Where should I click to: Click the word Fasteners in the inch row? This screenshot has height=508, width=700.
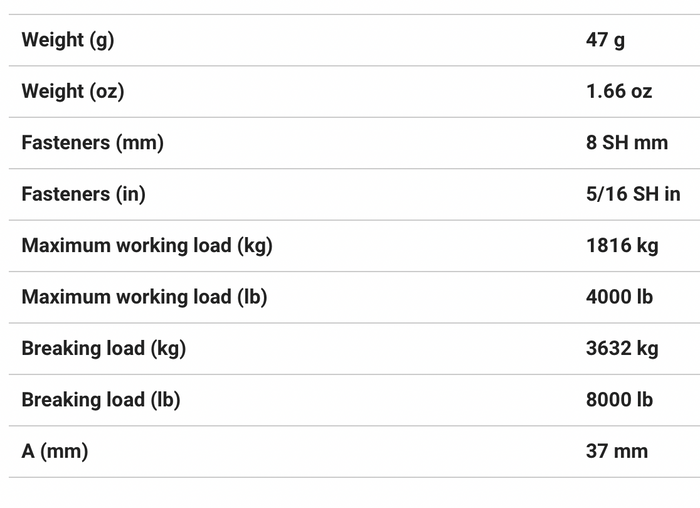66,194
